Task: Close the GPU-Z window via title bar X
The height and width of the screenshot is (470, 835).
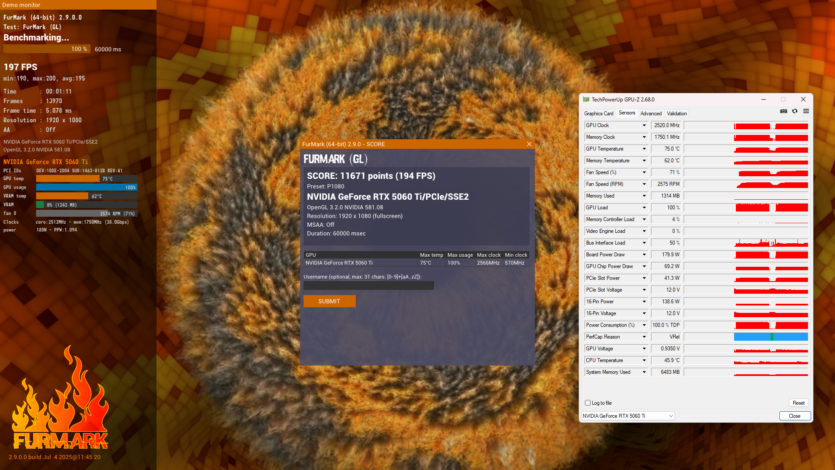Action: point(803,100)
